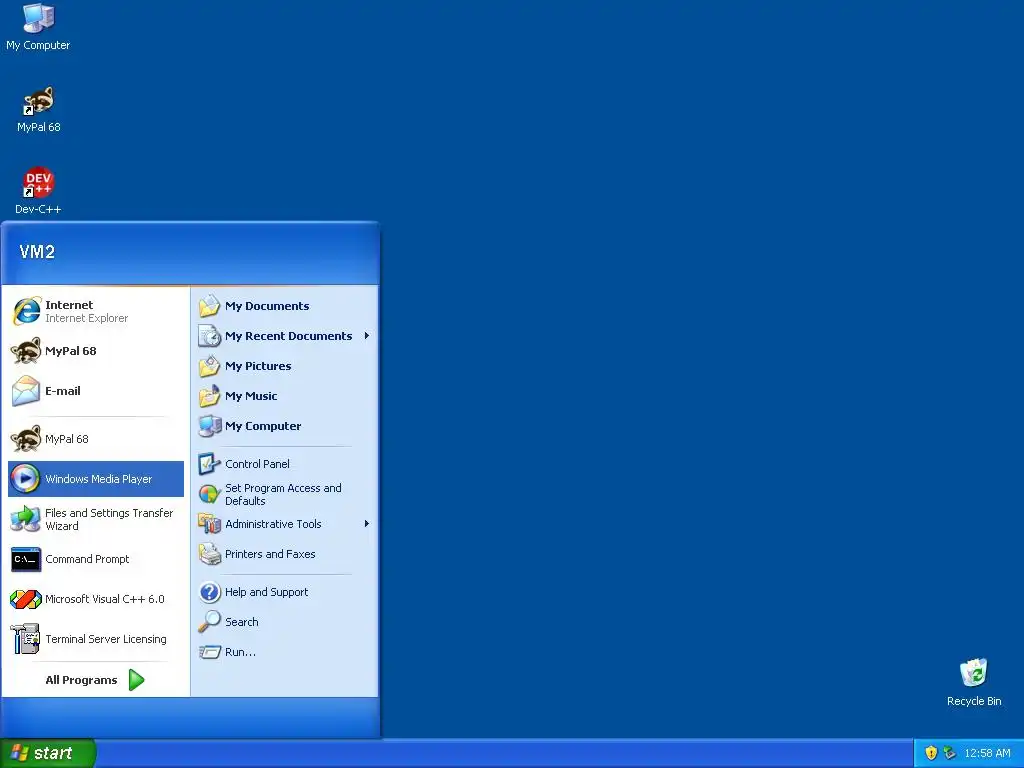This screenshot has width=1024, height=768.
Task: Expand the All Programs green arrow
Action: [x=136, y=680]
